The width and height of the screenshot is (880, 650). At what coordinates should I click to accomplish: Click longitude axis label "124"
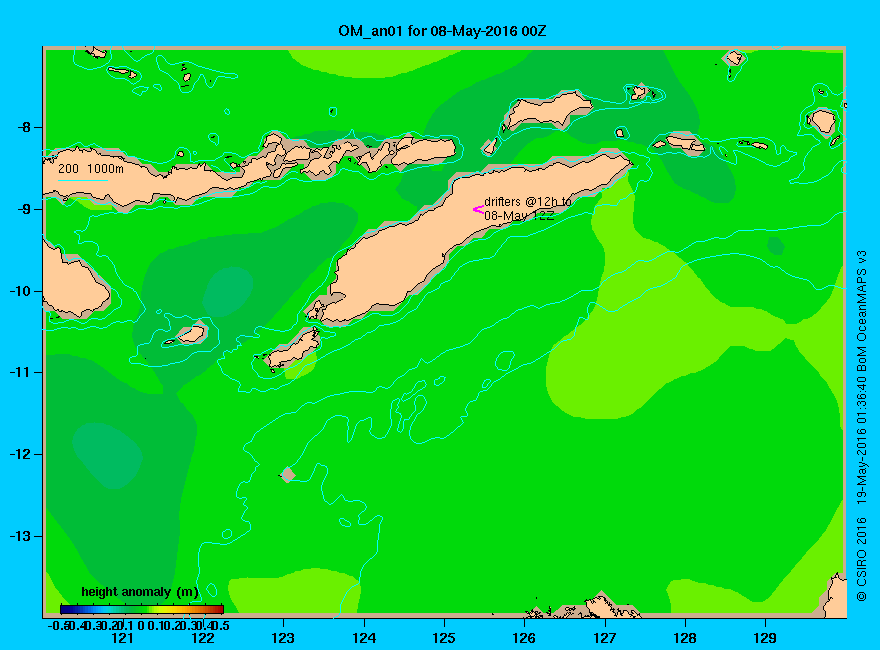point(364,638)
